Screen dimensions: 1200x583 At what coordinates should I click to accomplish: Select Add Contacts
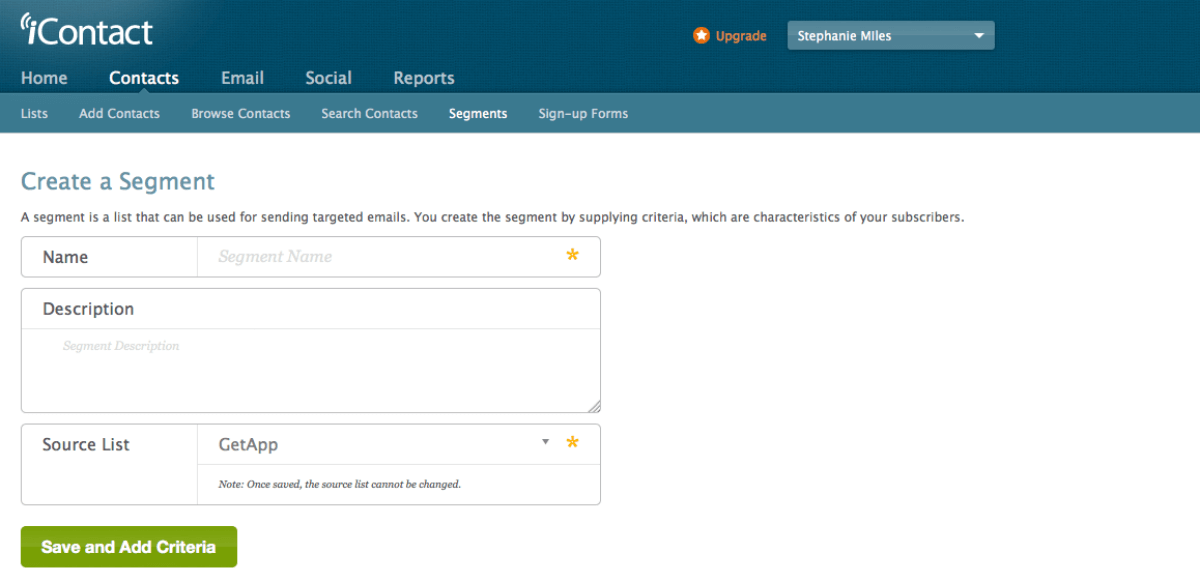(118, 113)
